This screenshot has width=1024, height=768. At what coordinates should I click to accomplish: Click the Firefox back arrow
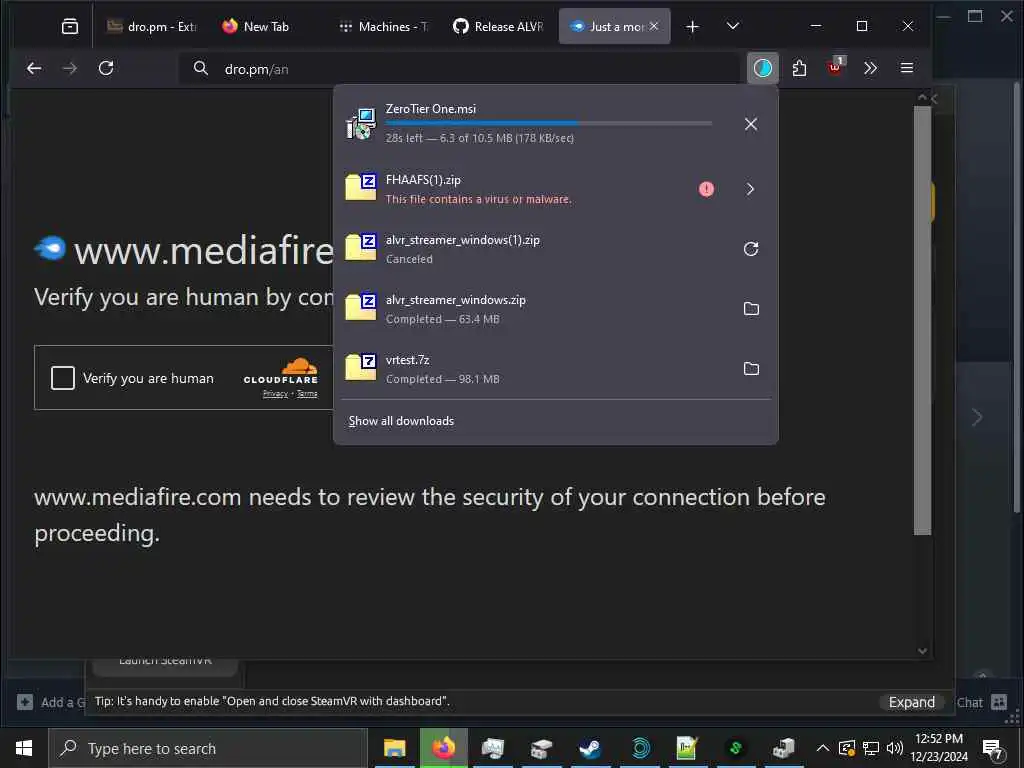pos(34,68)
